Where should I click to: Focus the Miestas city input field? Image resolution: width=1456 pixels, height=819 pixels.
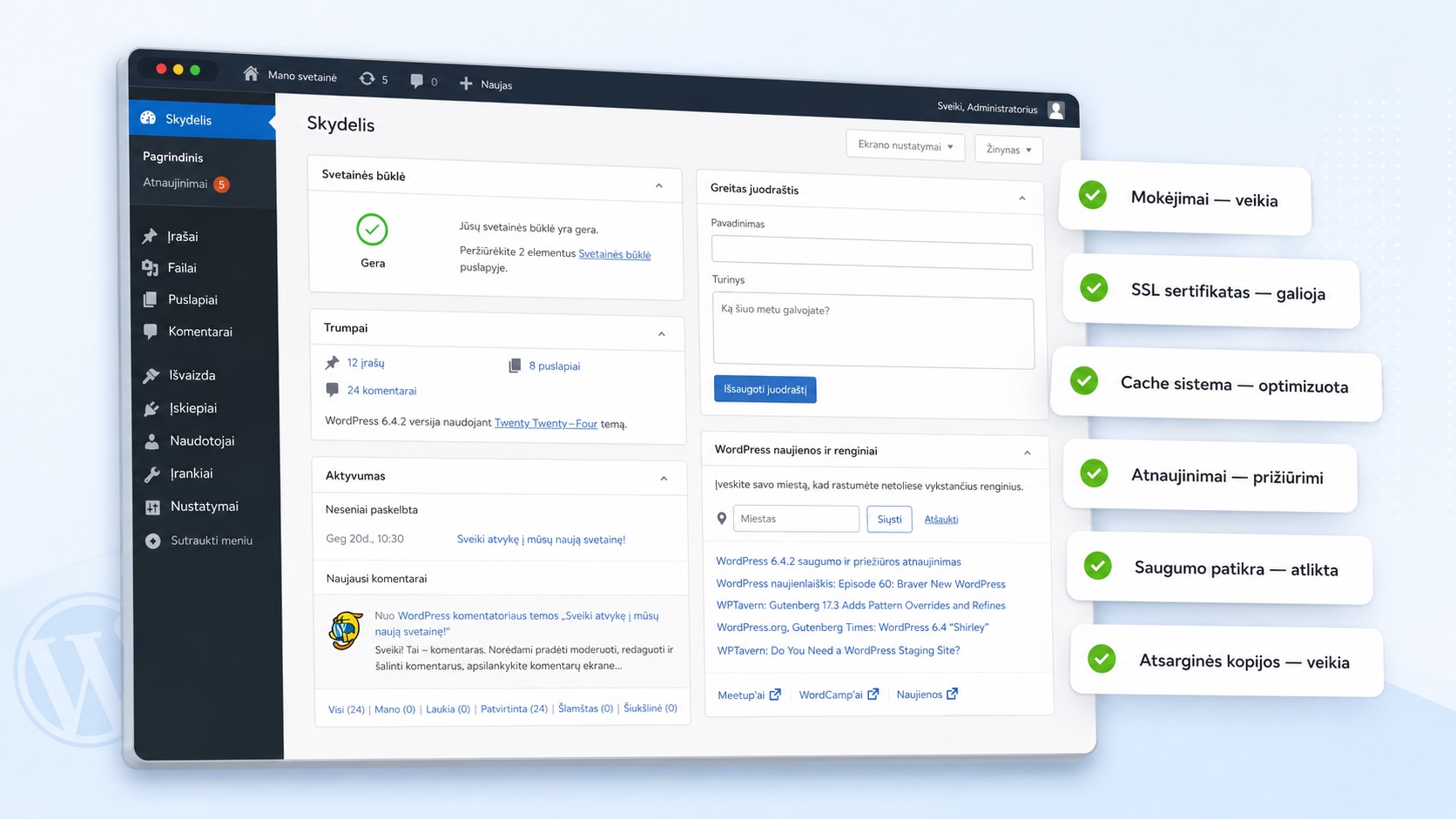point(796,519)
